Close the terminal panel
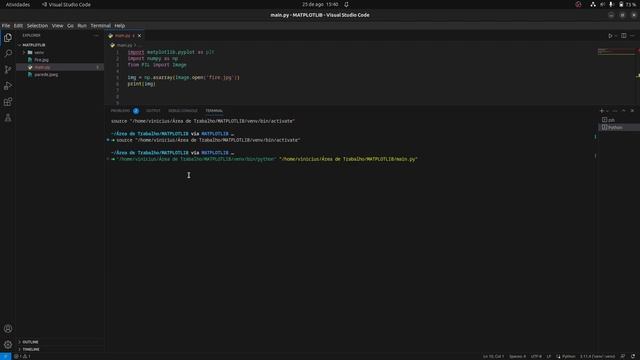Image resolution: width=640 pixels, height=360 pixels. (632, 111)
